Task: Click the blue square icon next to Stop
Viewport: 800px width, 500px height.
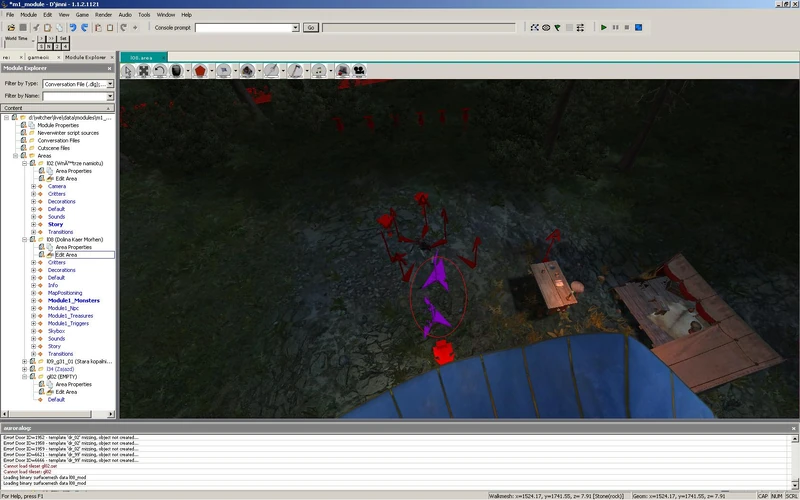Action: pos(638,28)
